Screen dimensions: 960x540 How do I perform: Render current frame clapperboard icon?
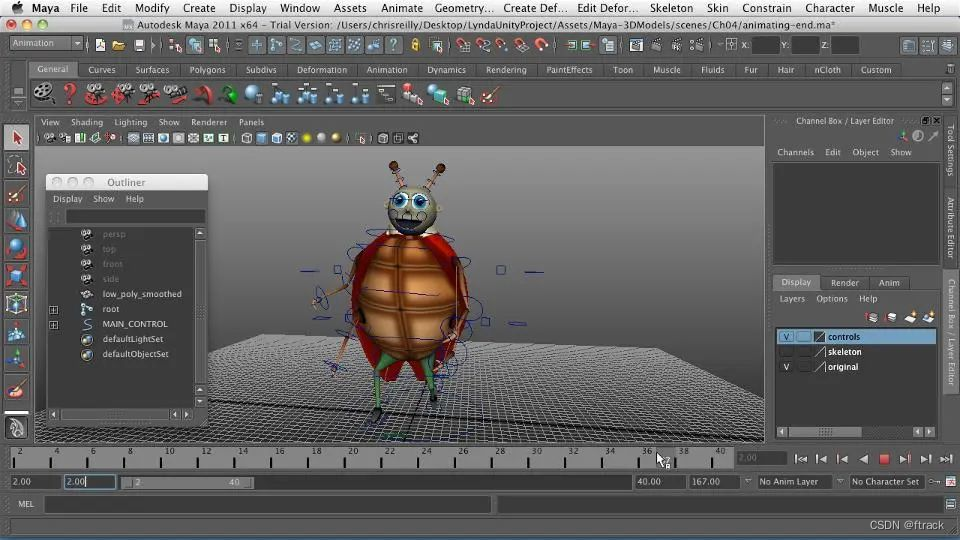point(656,45)
